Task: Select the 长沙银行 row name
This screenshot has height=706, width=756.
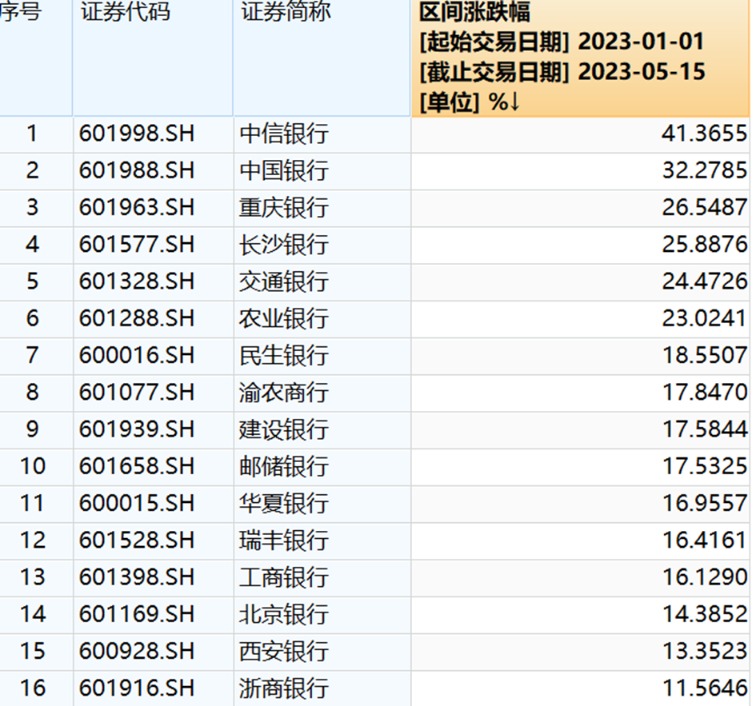Action: pyautogui.click(x=284, y=245)
